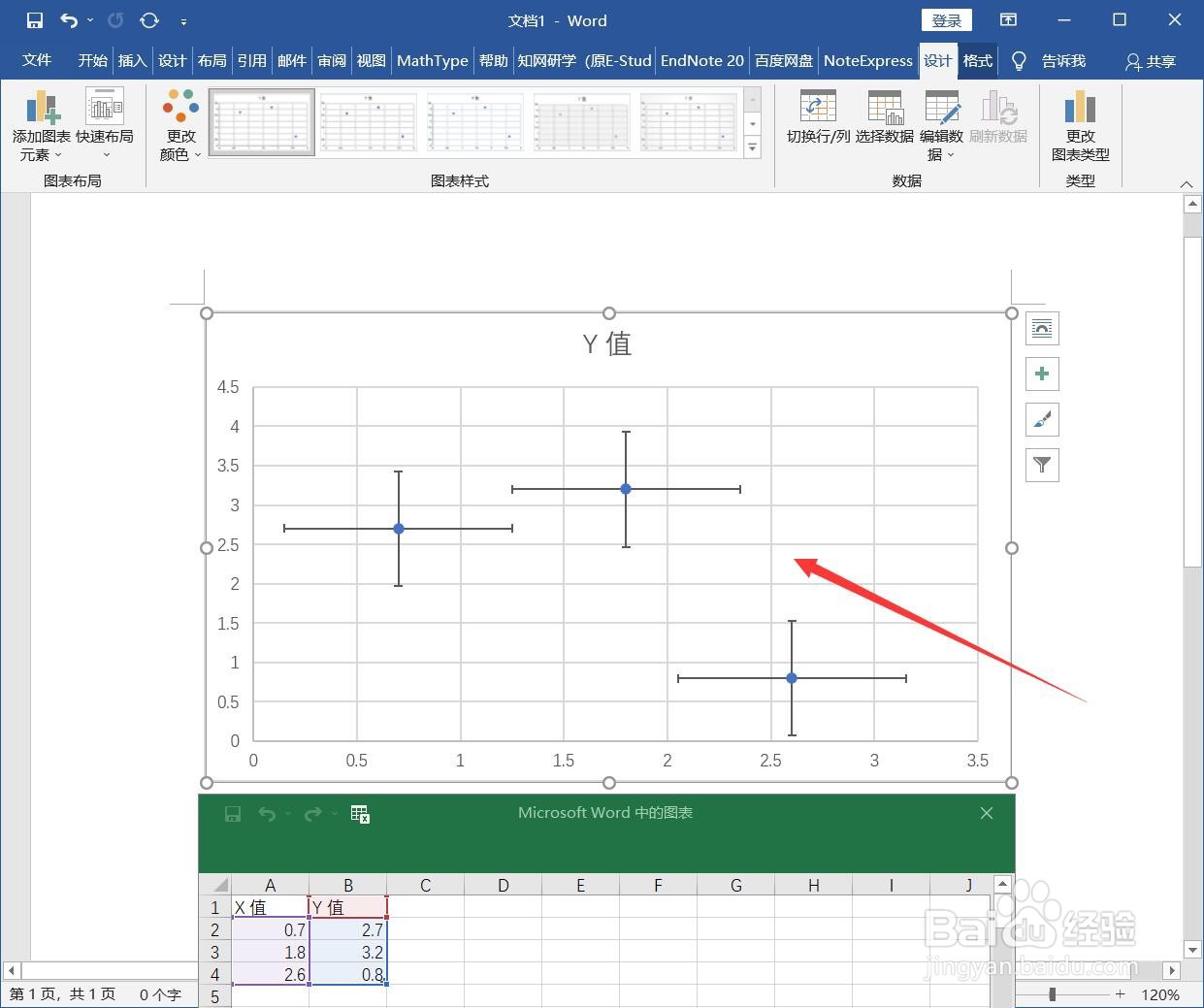
Task: Select the third chart style thumbnail
Action: point(475,122)
